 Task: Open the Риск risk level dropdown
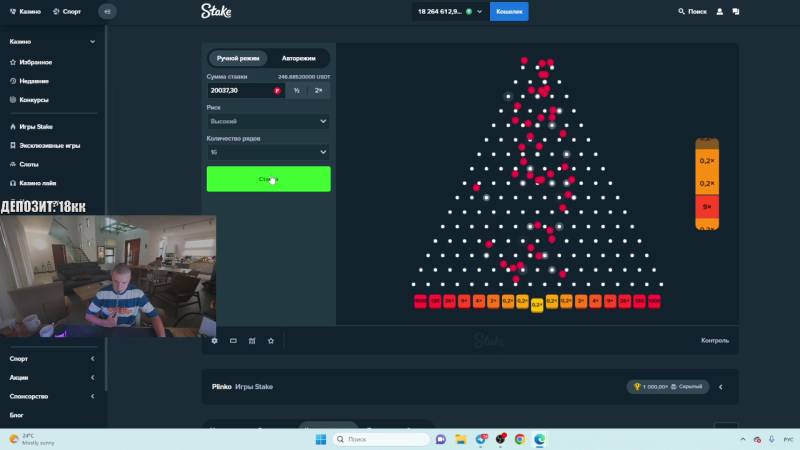[268, 121]
